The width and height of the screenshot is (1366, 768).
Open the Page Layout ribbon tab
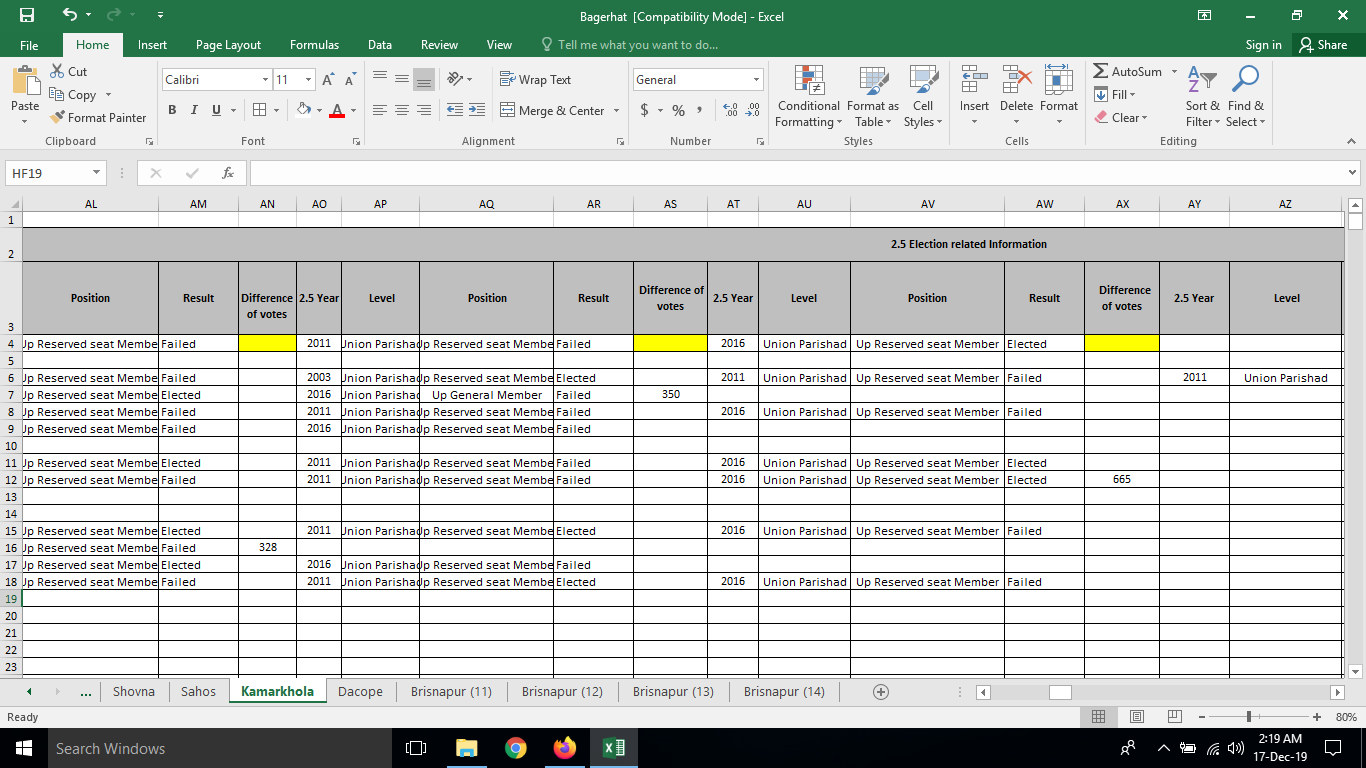tap(228, 45)
